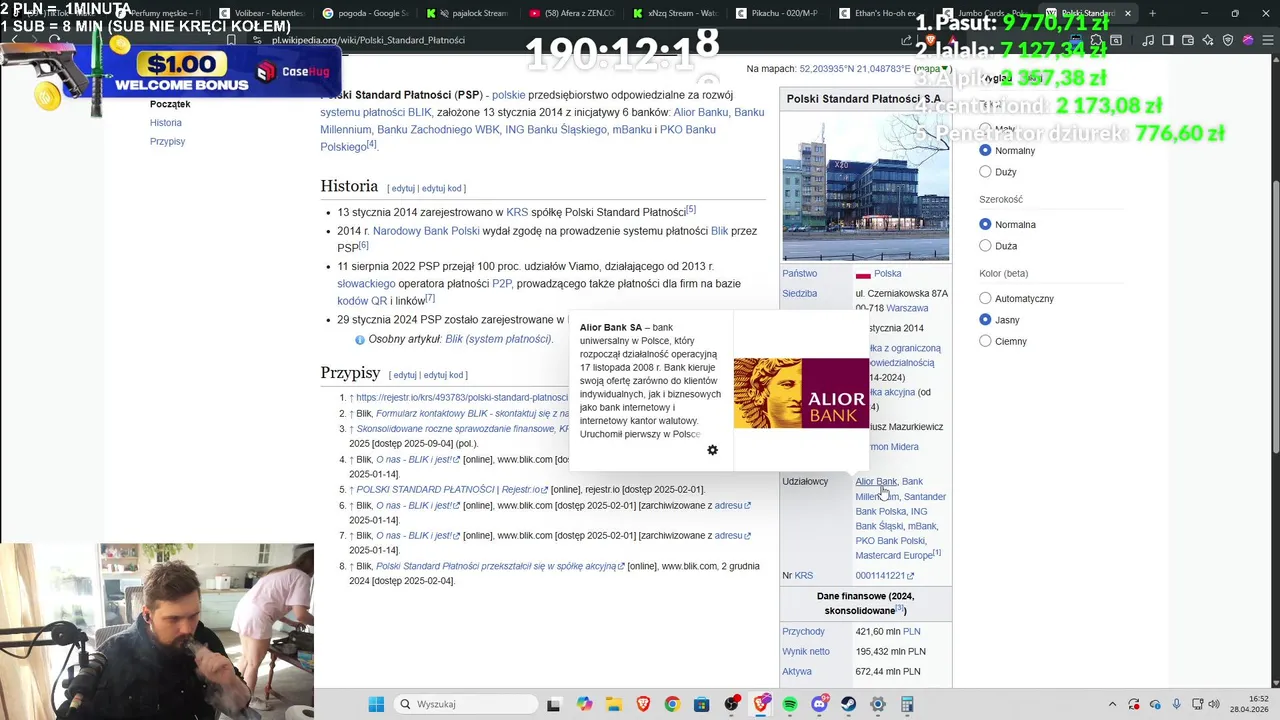Go to Początek in the sidebar contents
The height and width of the screenshot is (720, 1280).
pos(170,104)
